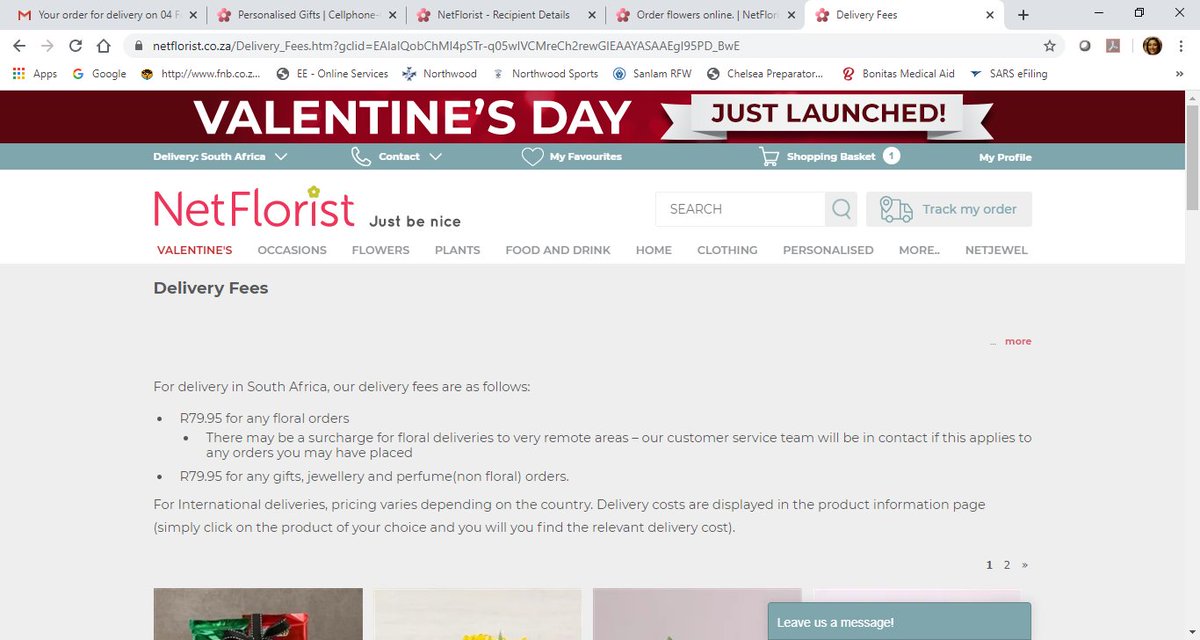1200x640 pixels.
Task: Open SARS eFiling bookmark
Action: coord(1008,74)
